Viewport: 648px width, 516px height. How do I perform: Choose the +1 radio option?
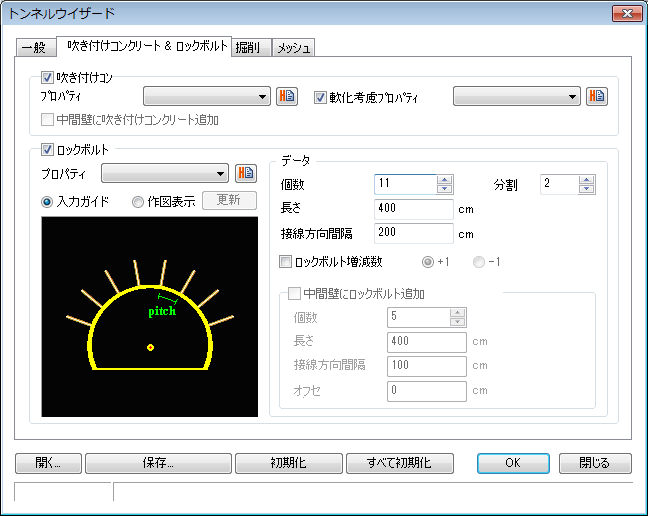click(x=428, y=262)
